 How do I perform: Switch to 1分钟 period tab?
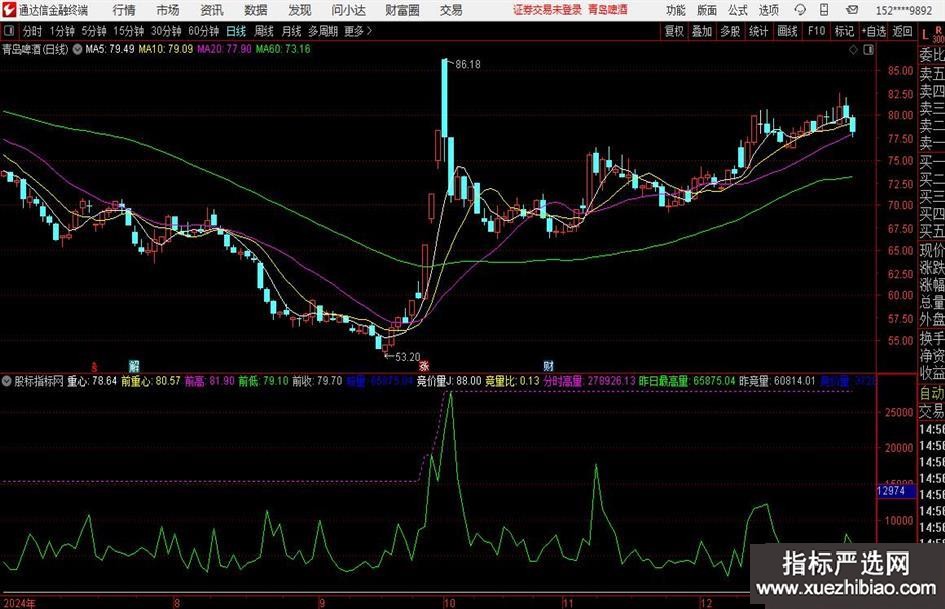[x=62, y=31]
